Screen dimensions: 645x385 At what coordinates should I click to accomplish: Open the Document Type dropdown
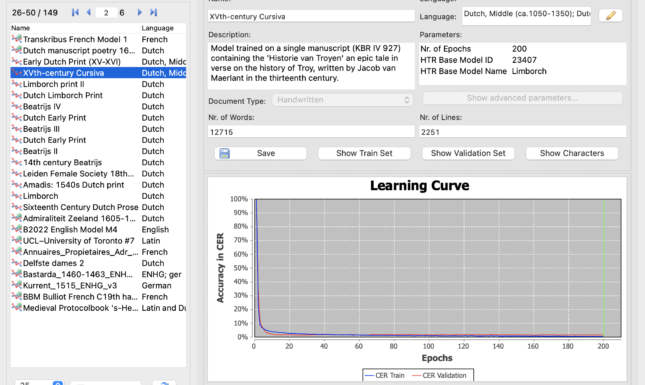coord(342,100)
